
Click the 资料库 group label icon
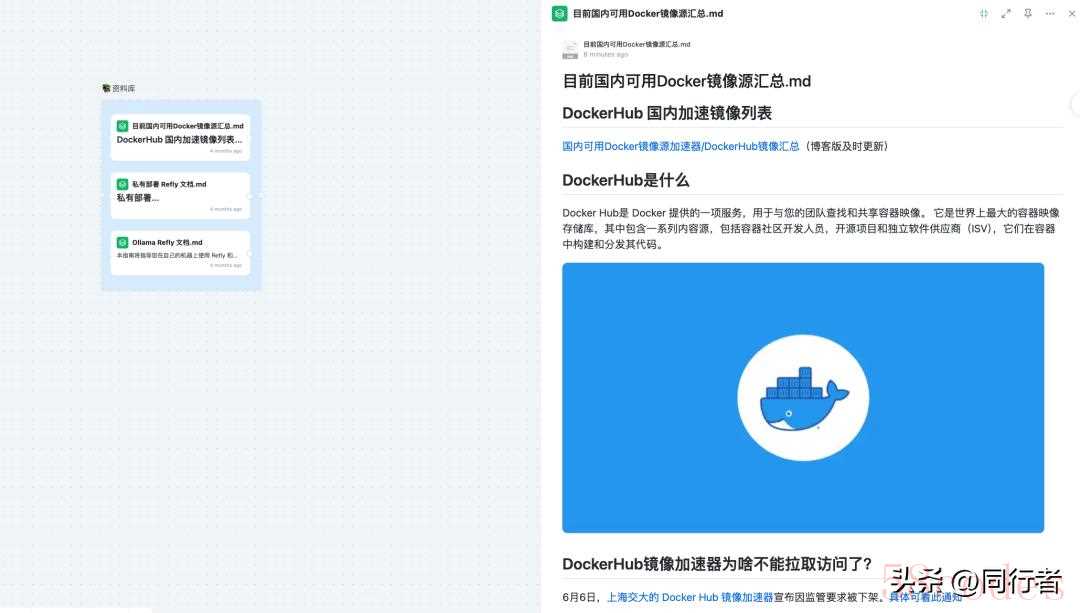click(x=106, y=88)
